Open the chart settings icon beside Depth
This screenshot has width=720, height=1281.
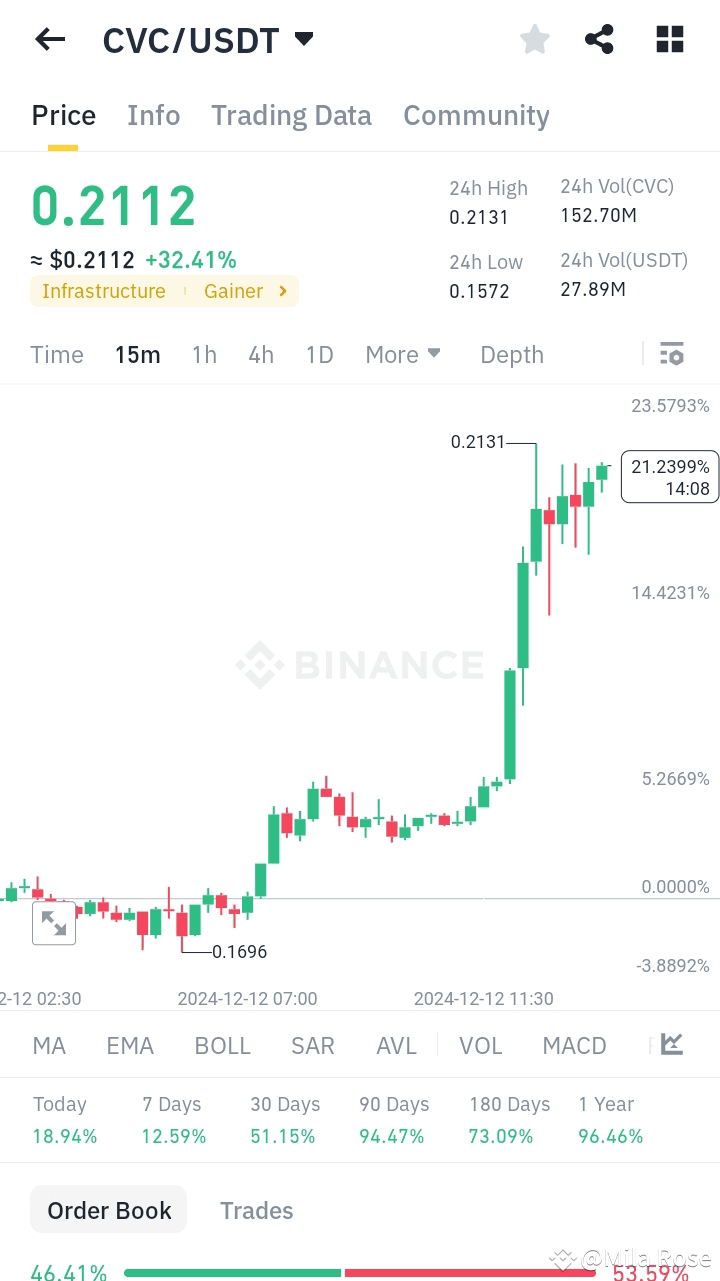click(x=671, y=353)
